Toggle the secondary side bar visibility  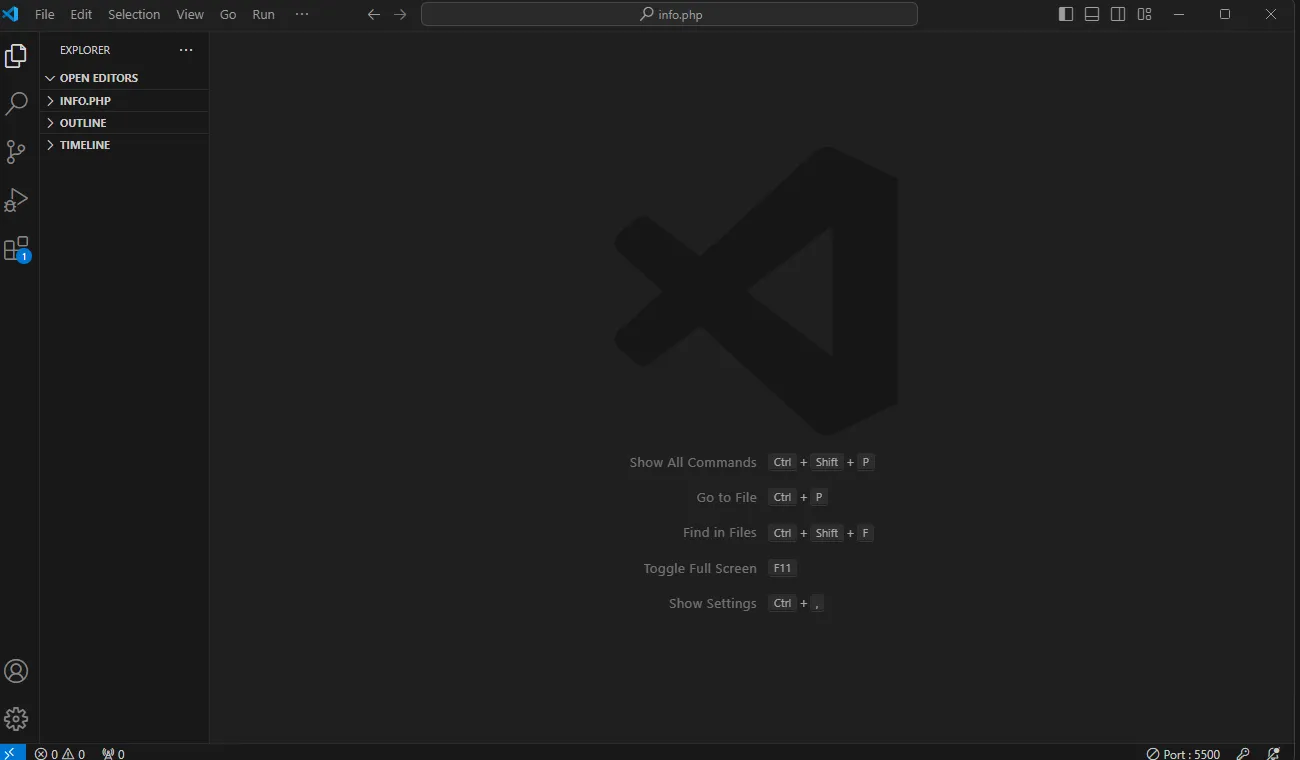pos(1118,14)
